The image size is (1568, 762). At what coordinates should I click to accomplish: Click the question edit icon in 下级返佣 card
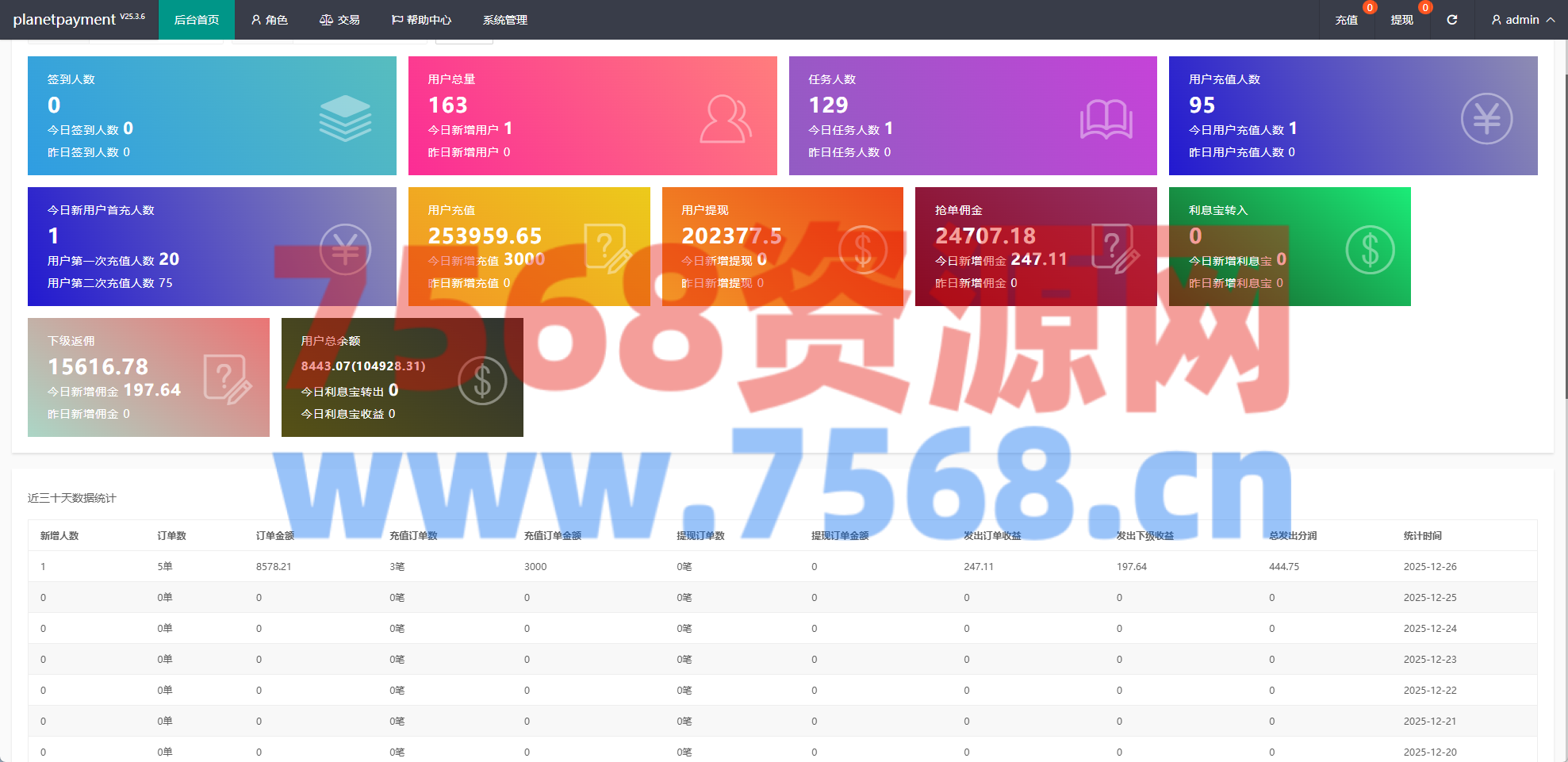tap(228, 380)
